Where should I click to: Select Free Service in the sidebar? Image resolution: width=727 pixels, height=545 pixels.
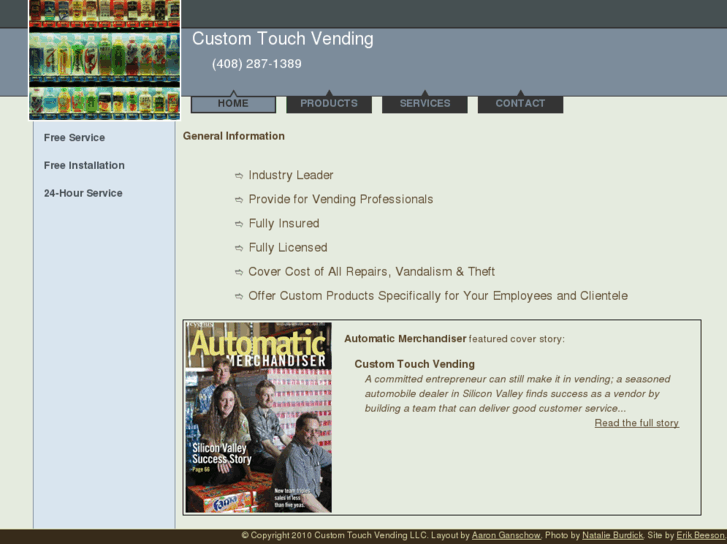tap(74, 138)
